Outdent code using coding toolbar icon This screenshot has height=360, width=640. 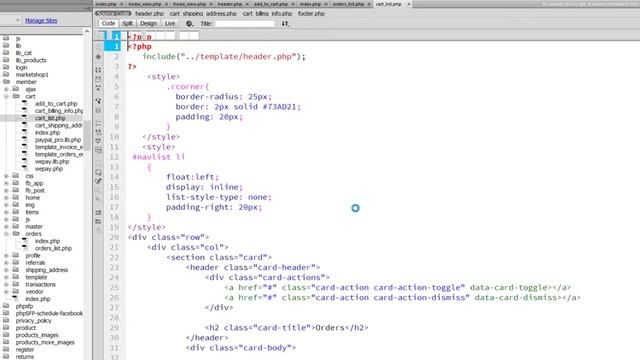click(x=98, y=222)
